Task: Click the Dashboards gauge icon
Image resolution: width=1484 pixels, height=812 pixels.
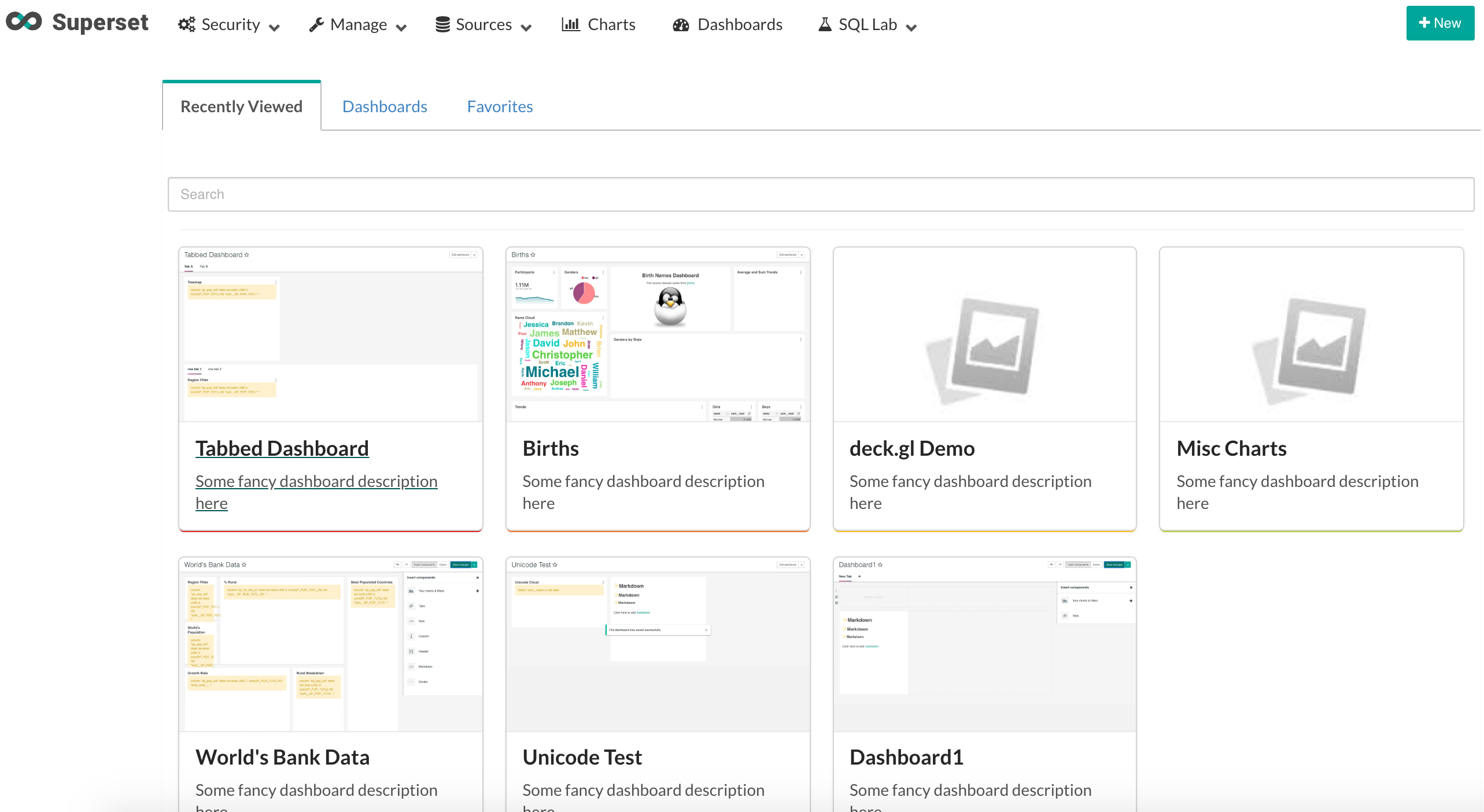Action: click(681, 25)
